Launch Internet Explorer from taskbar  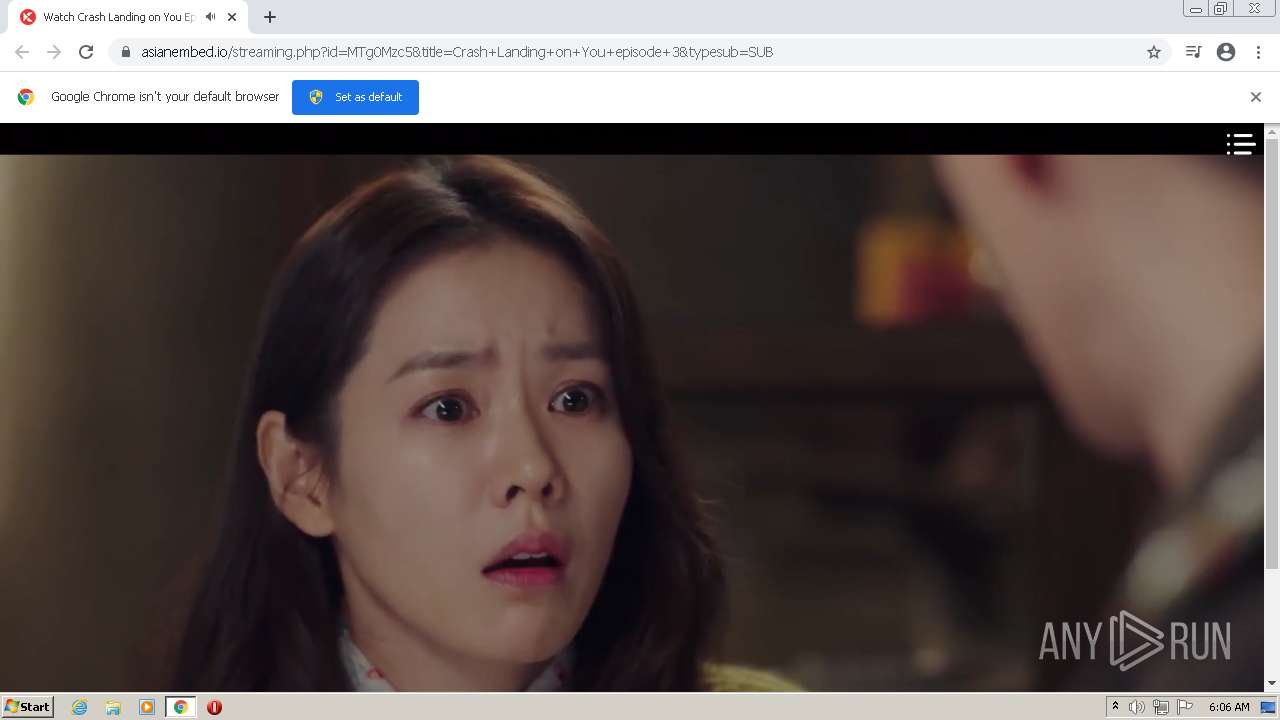pos(80,707)
